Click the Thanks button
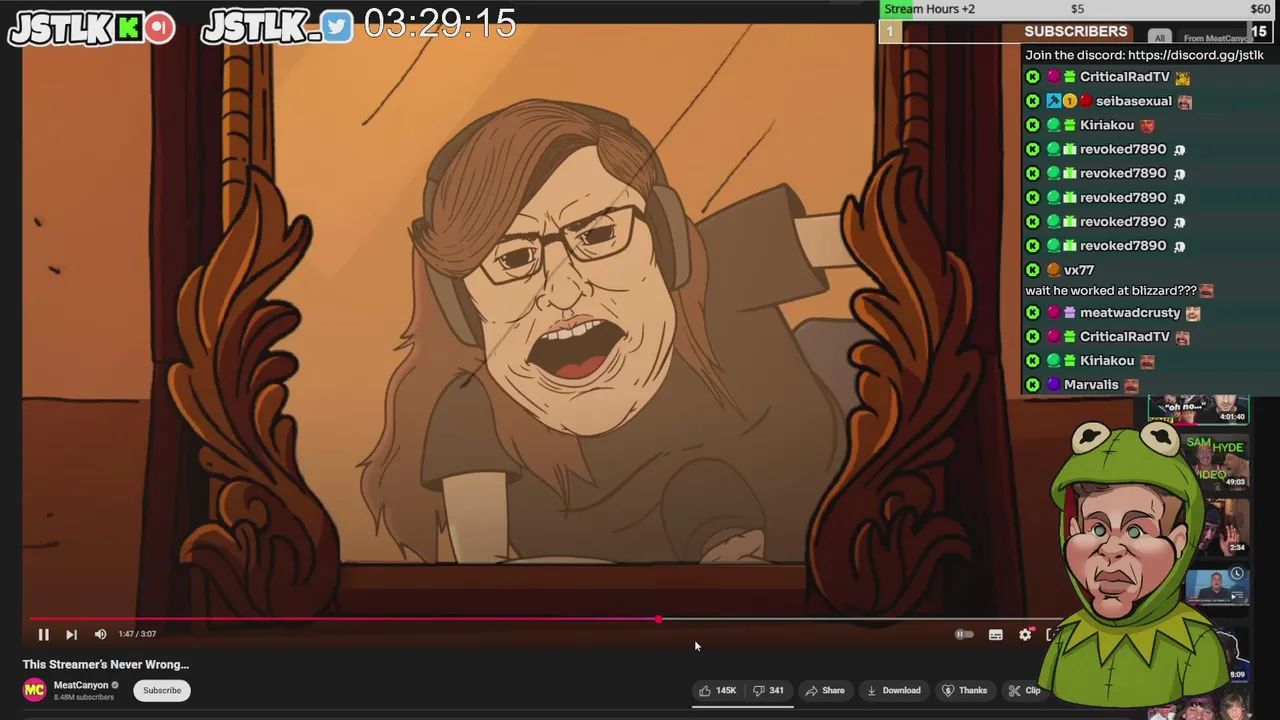 964,690
